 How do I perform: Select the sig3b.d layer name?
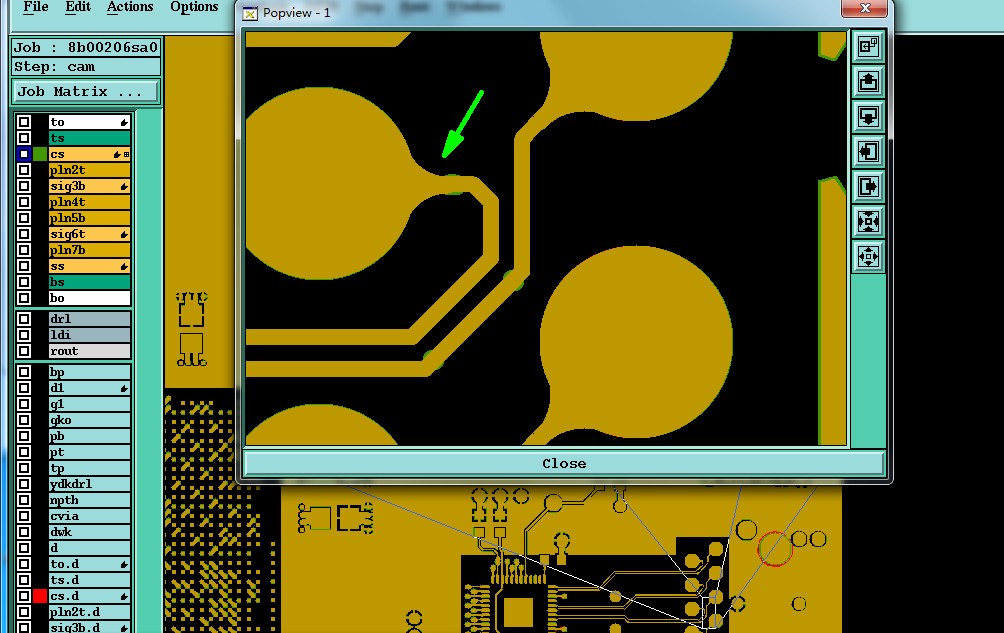click(90, 627)
